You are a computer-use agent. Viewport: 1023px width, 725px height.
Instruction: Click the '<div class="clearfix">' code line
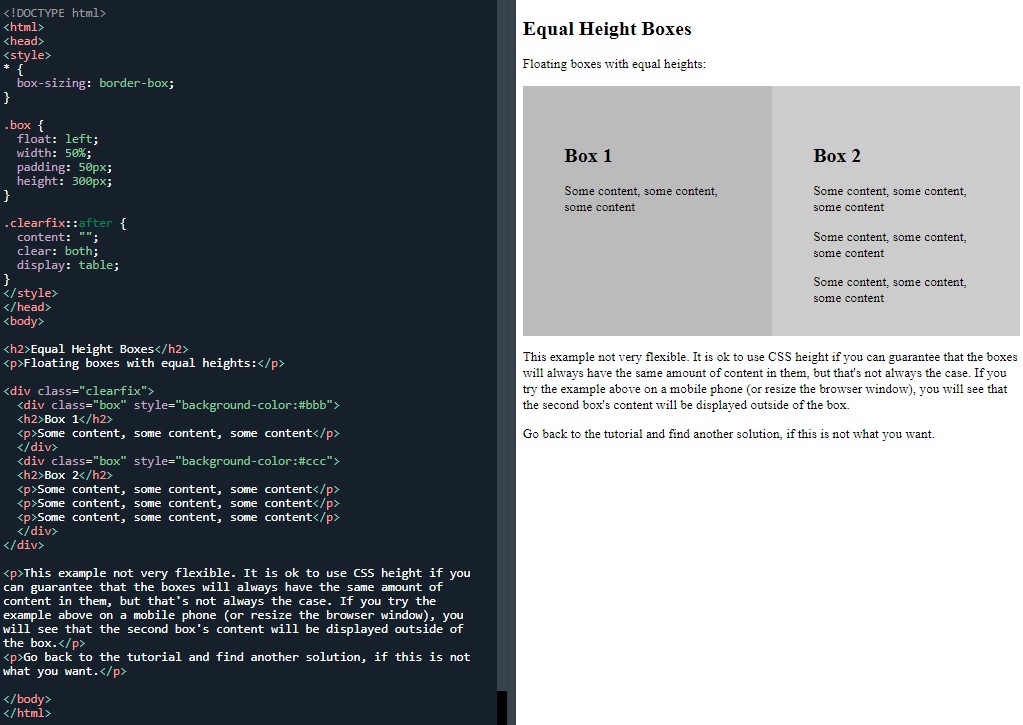click(x=79, y=390)
